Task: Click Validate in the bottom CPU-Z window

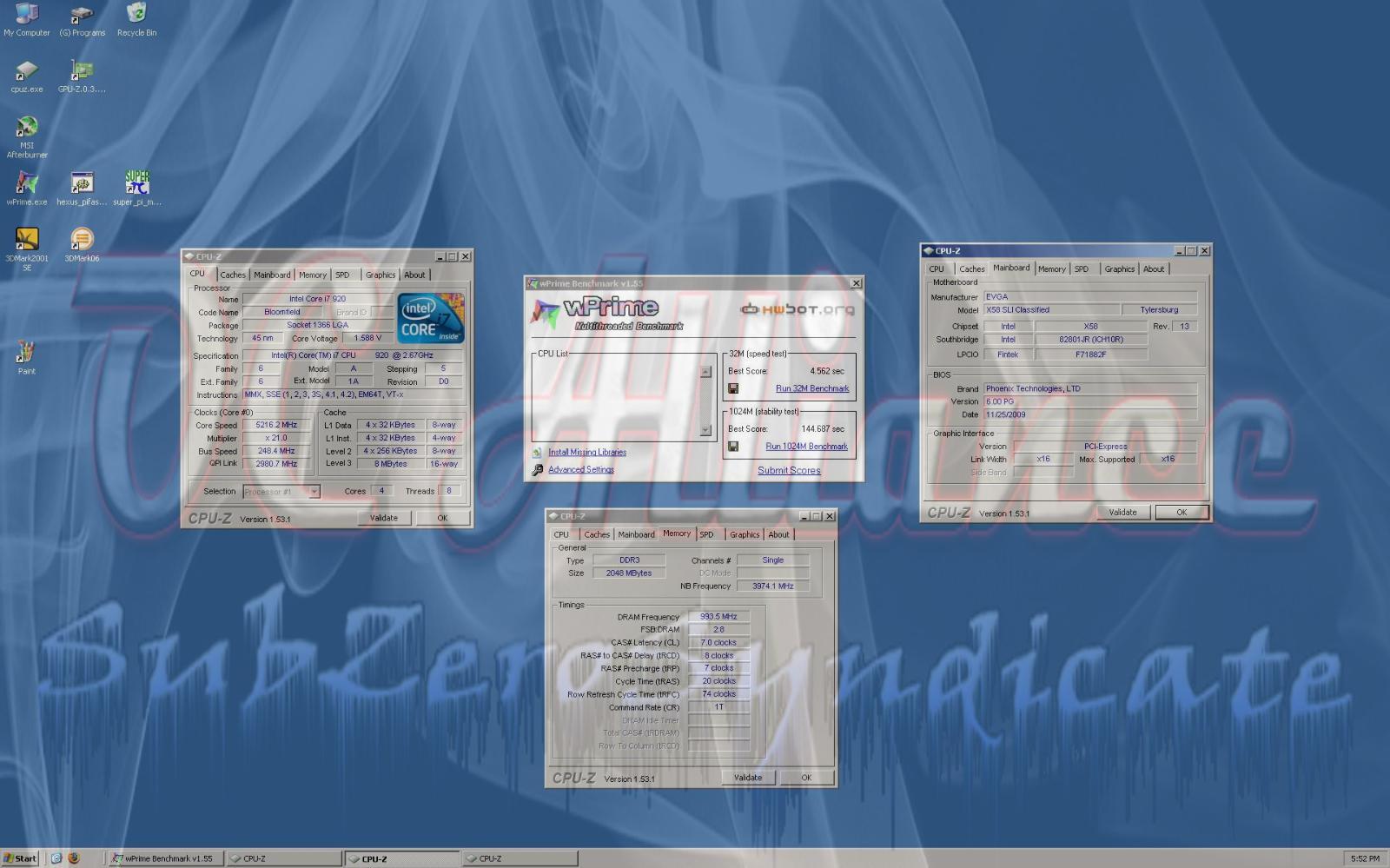Action: [748, 778]
